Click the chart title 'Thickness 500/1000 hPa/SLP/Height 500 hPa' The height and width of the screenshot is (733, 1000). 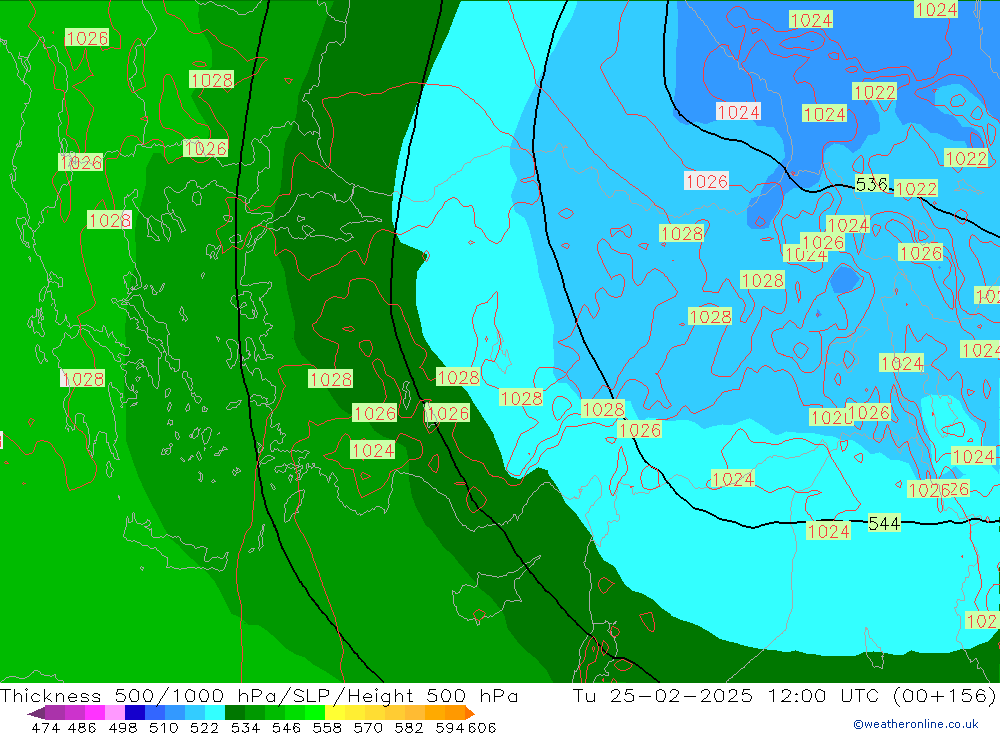tap(259, 695)
